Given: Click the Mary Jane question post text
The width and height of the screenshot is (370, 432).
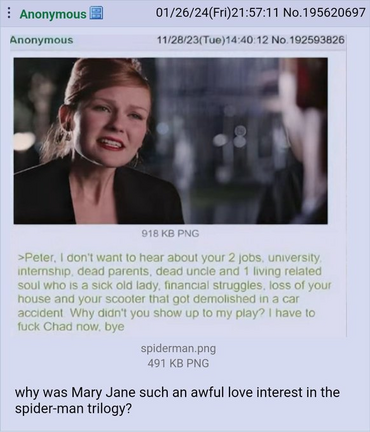Looking at the screenshot, I should 177,400.
